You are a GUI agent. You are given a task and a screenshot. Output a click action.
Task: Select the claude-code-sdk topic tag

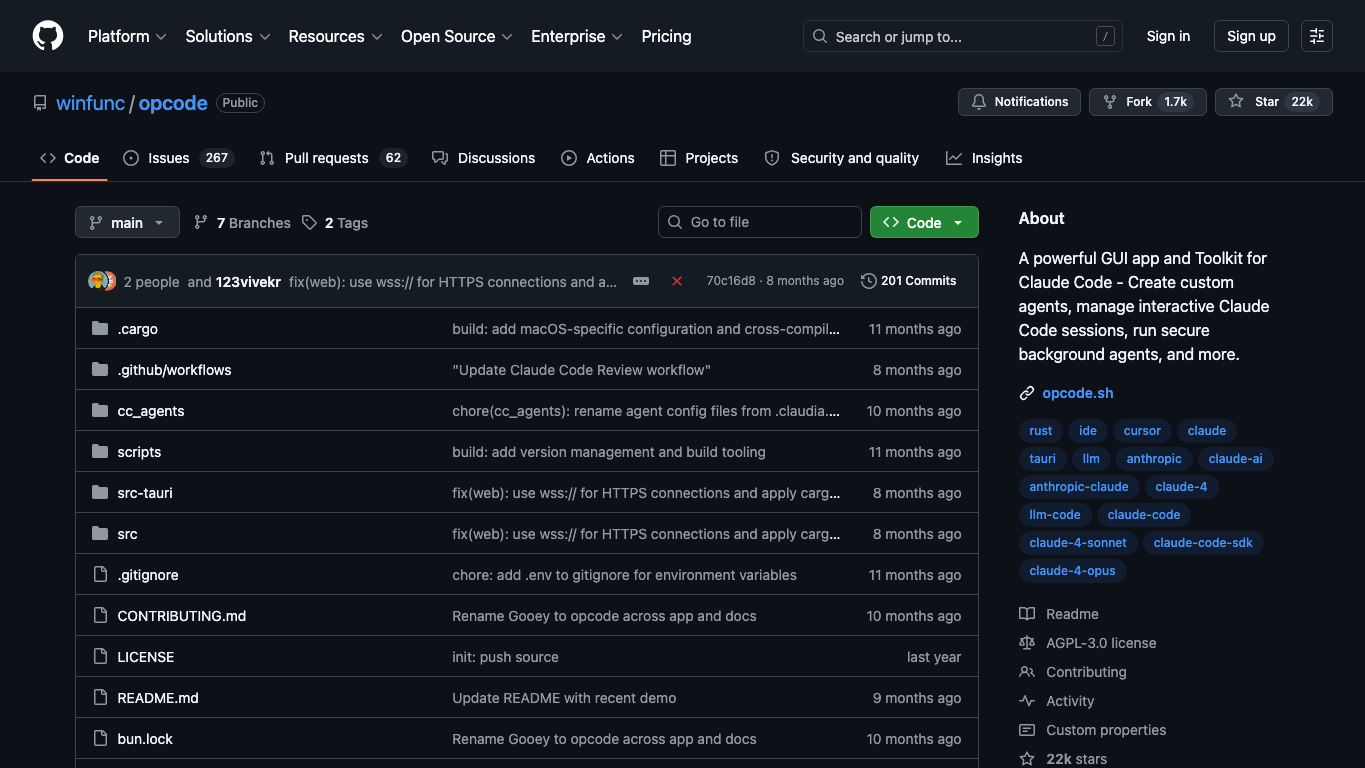pos(1203,543)
